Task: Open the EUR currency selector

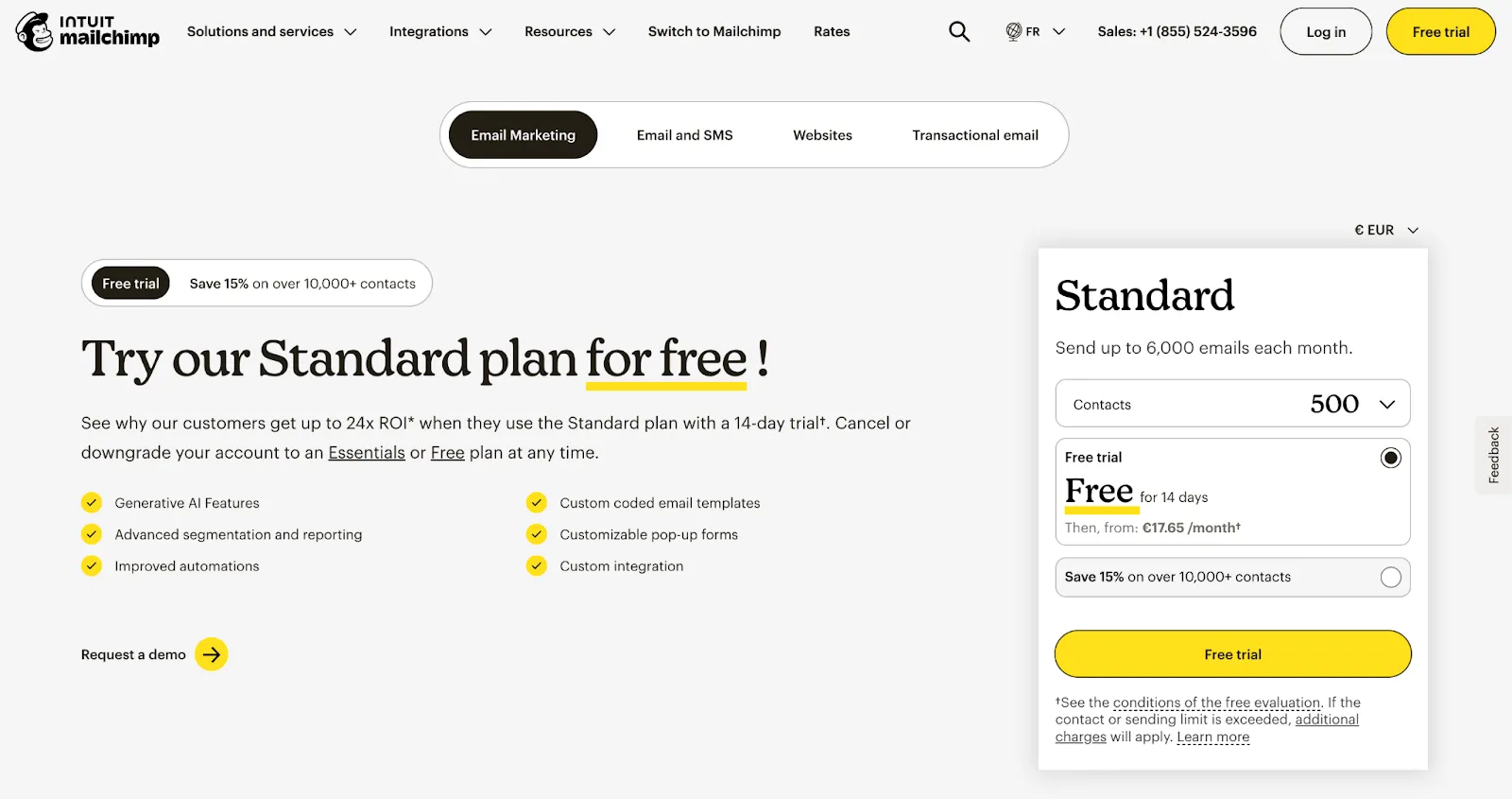Action: click(x=1387, y=230)
